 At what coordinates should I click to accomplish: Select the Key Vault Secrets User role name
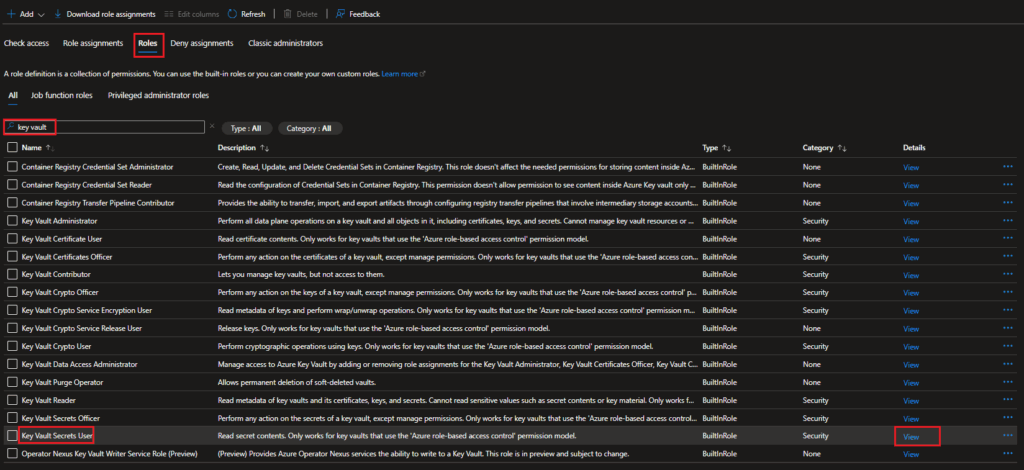(x=58, y=435)
